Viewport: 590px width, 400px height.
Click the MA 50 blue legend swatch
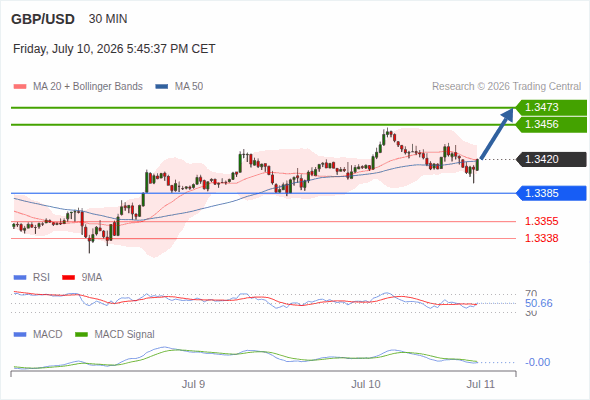point(161,87)
